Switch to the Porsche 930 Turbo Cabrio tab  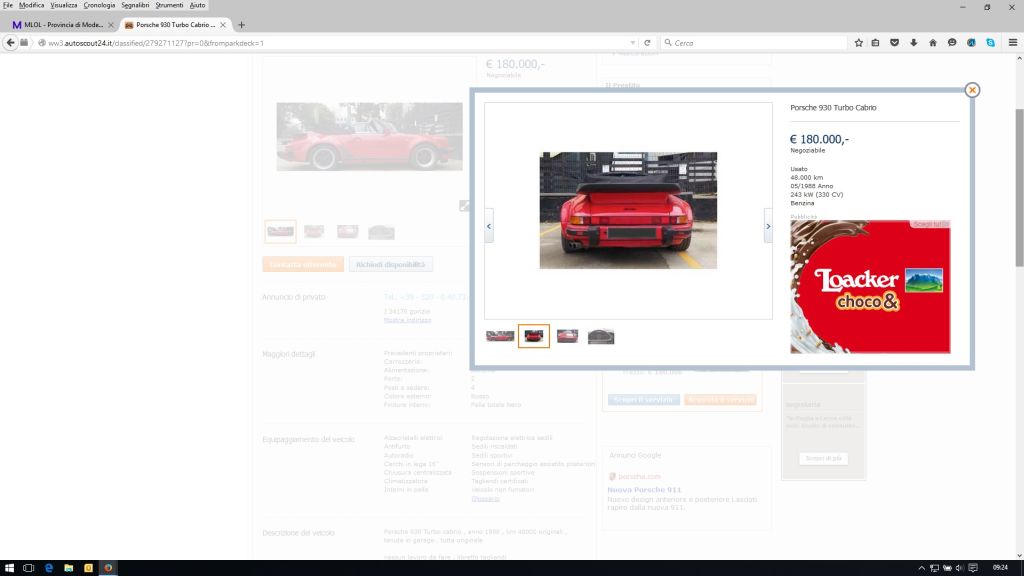(174, 25)
